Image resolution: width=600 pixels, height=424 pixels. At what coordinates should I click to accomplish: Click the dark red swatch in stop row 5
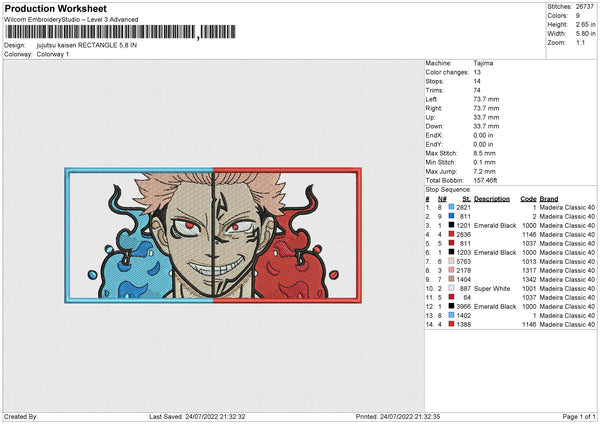(452, 243)
